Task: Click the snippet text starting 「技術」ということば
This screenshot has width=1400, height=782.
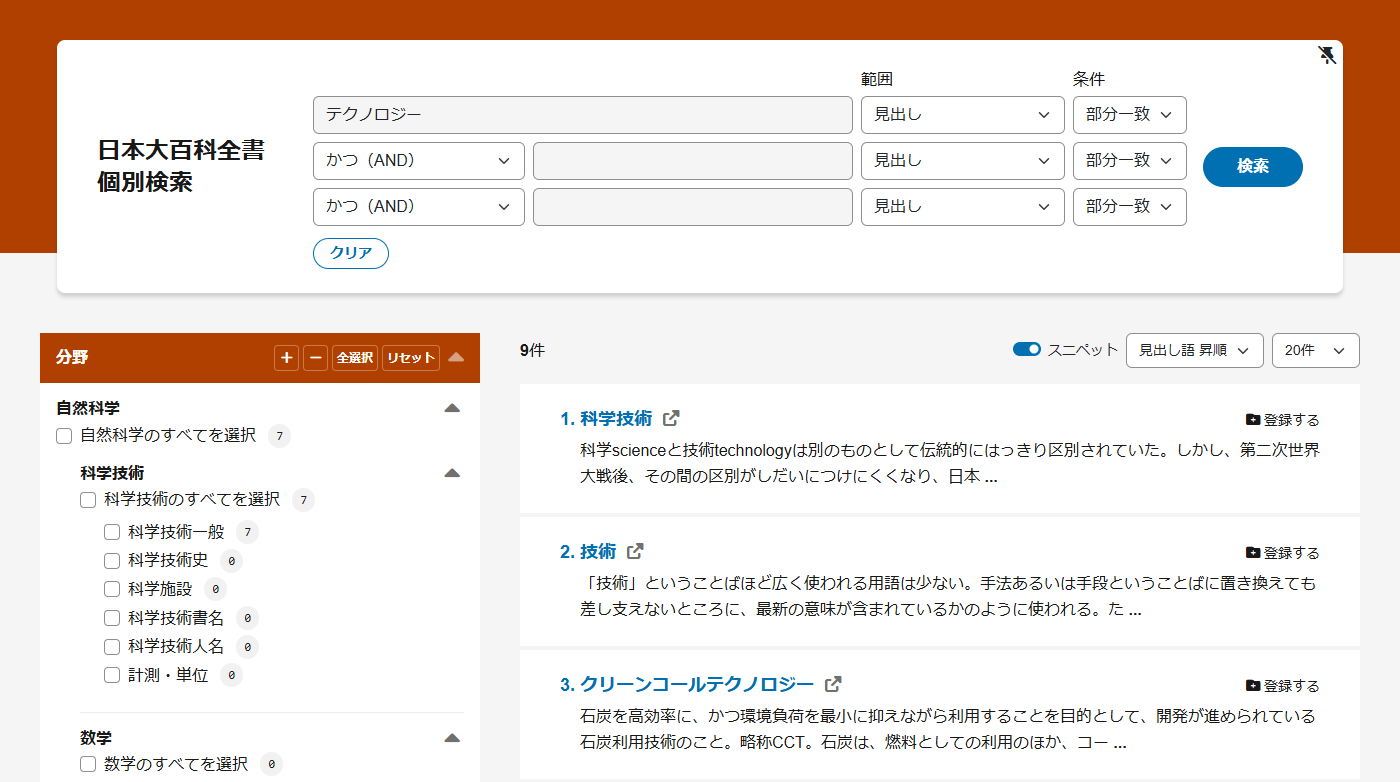Action: coord(948,597)
